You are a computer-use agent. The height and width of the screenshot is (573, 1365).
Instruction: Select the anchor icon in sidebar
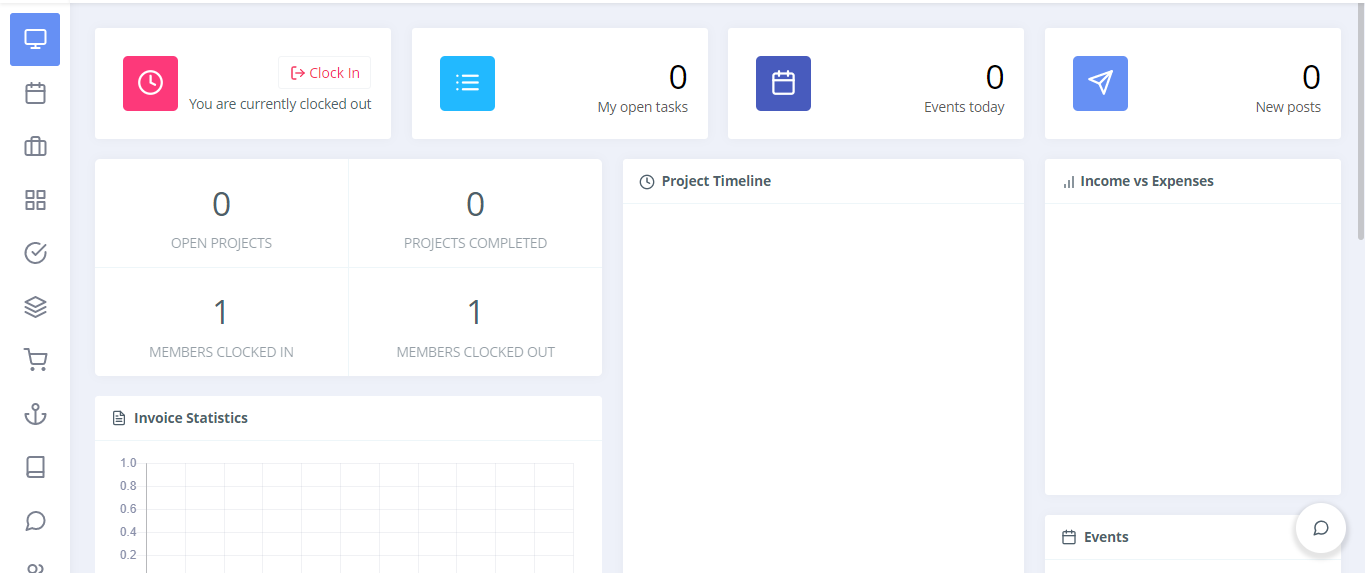click(35, 414)
